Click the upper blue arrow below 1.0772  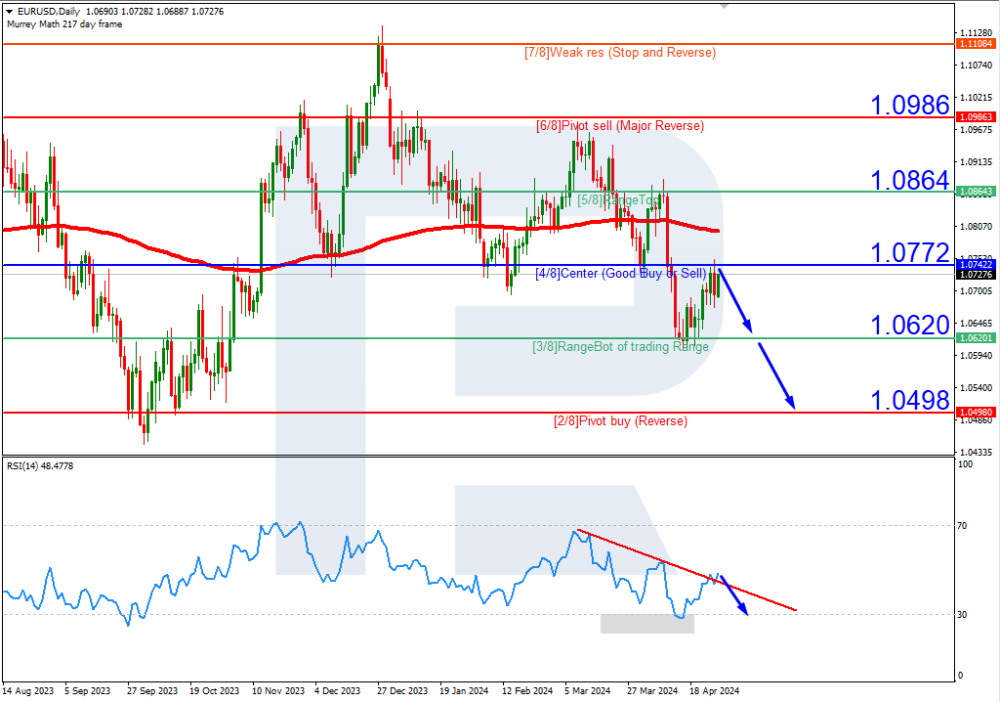tap(735, 300)
